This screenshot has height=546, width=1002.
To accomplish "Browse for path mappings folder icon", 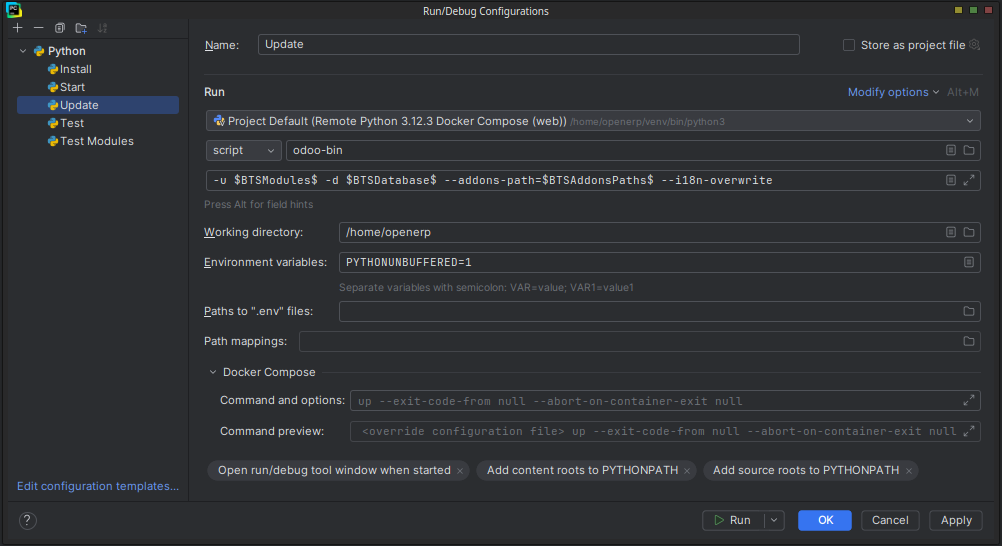I will pyautogui.click(x=969, y=341).
